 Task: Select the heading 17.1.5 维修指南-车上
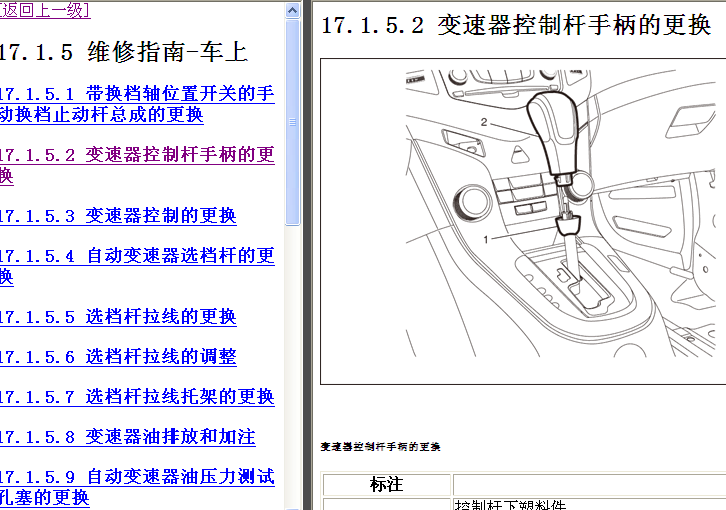tap(123, 52)
